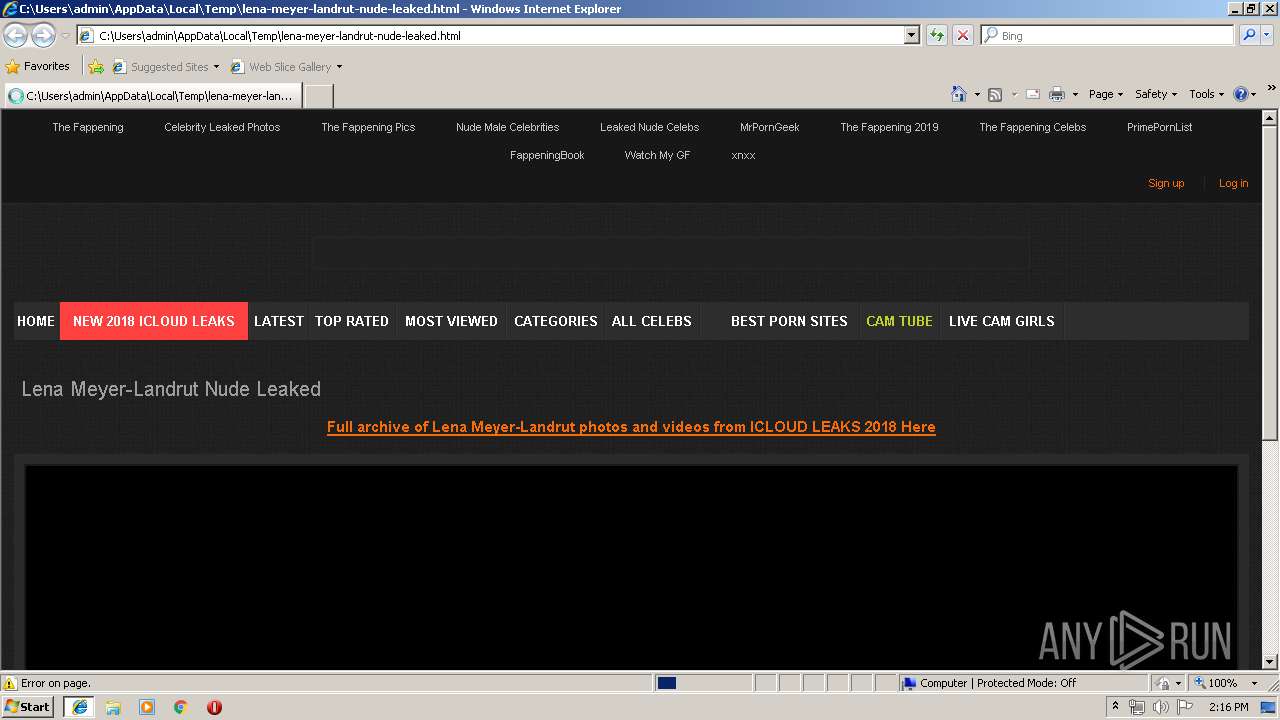Click the Sign up link
Screen dimensions: 1280x720
pyautogui.click(x=1166, y=183)
